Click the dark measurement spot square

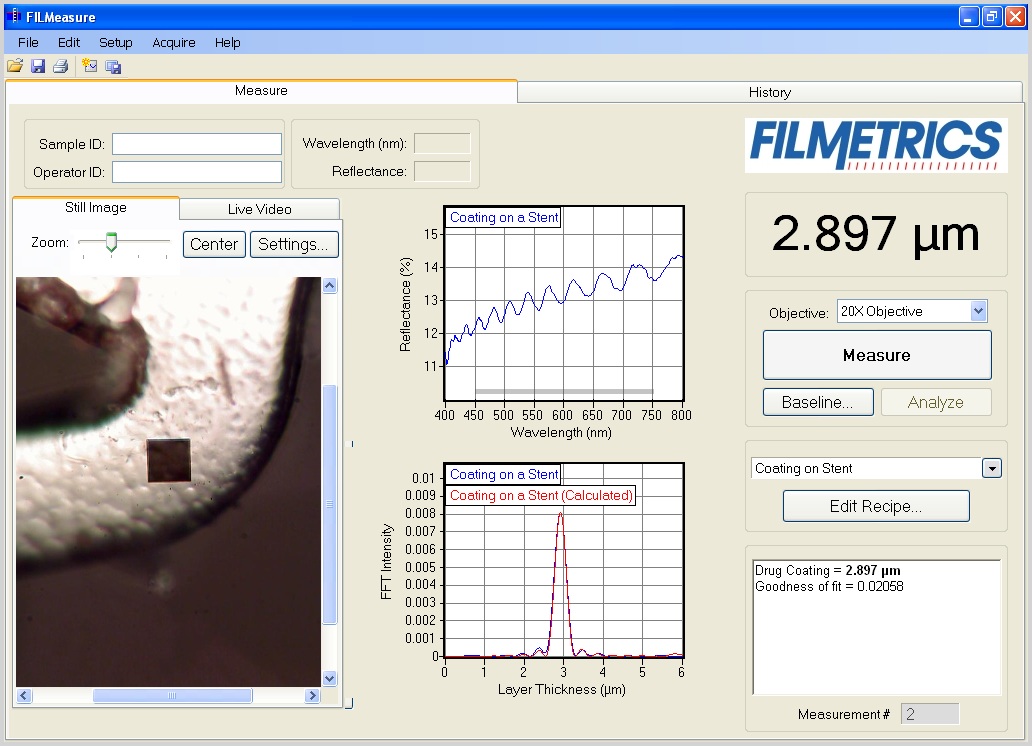(169, 460)
